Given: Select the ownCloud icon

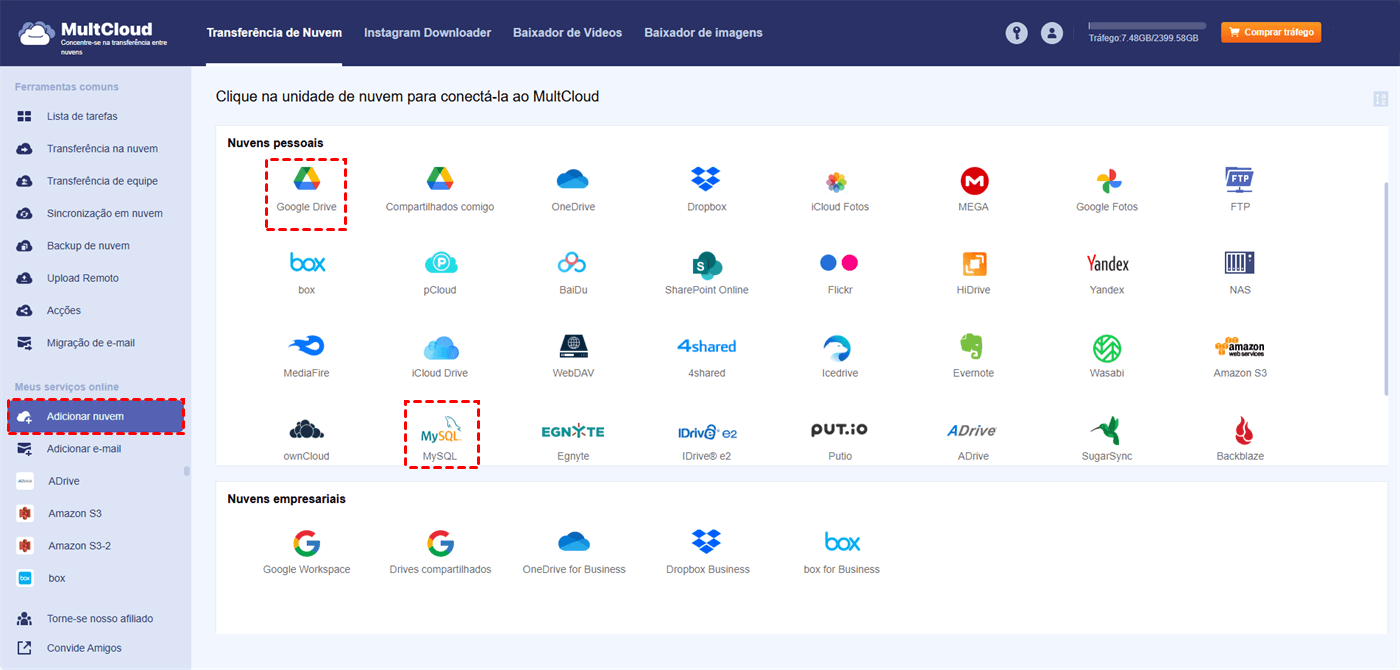Looking at the screenshot, I should click(306, 430).
